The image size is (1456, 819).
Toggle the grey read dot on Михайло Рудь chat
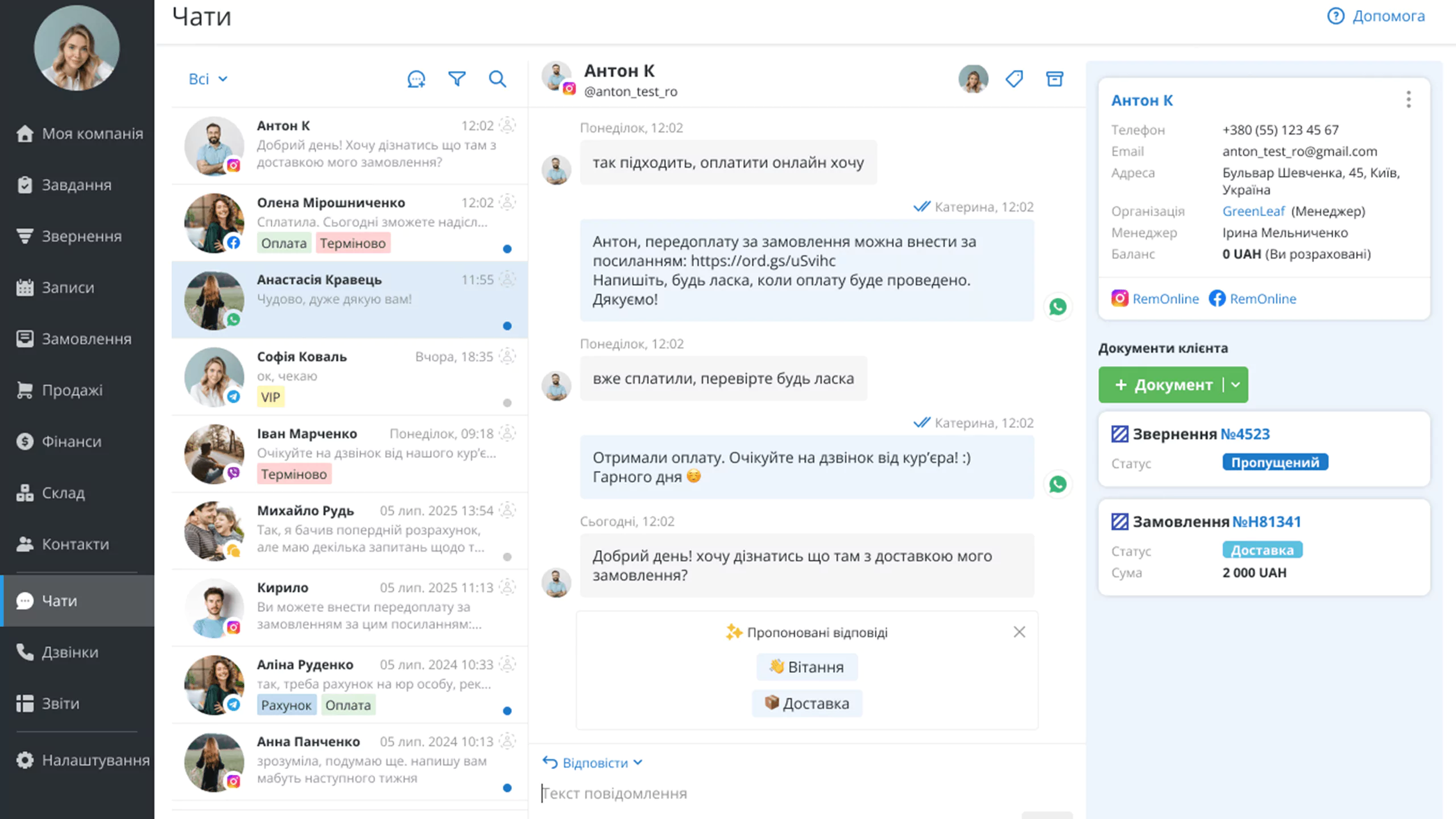(x=507, y=557)
